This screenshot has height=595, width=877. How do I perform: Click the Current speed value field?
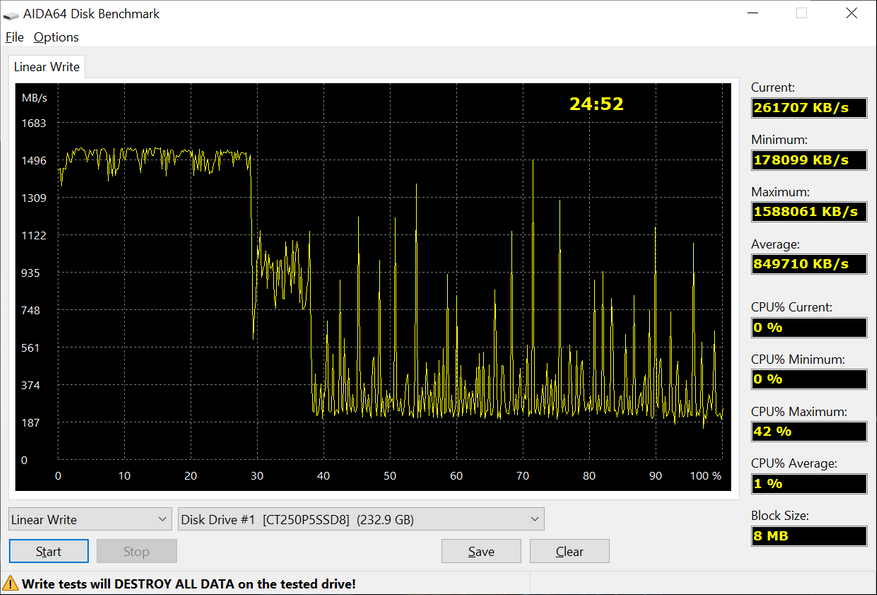point(808,108)
